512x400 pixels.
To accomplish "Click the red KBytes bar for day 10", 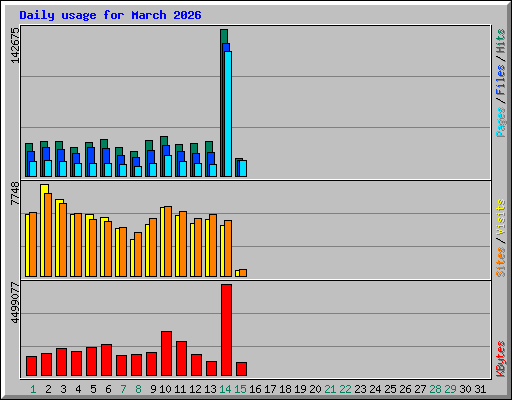I will (x=166, y=354).
